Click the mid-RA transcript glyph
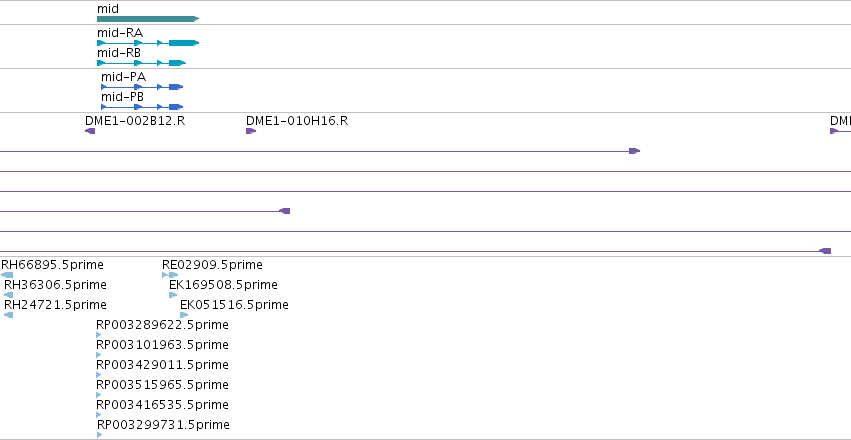 click(148, 43)
